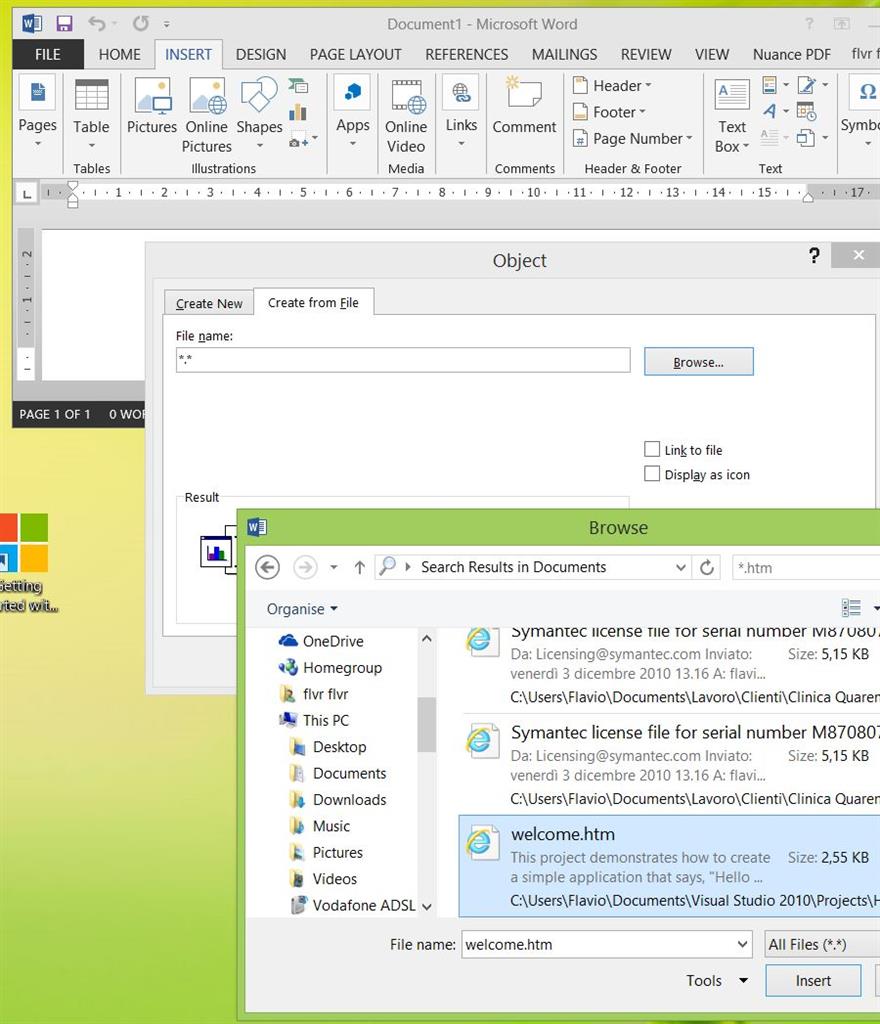Screen dimensions: 880x1024
Task: Open the MAILINGS ribbon tab
Action: pyautogui.click(x=564, y=54)
